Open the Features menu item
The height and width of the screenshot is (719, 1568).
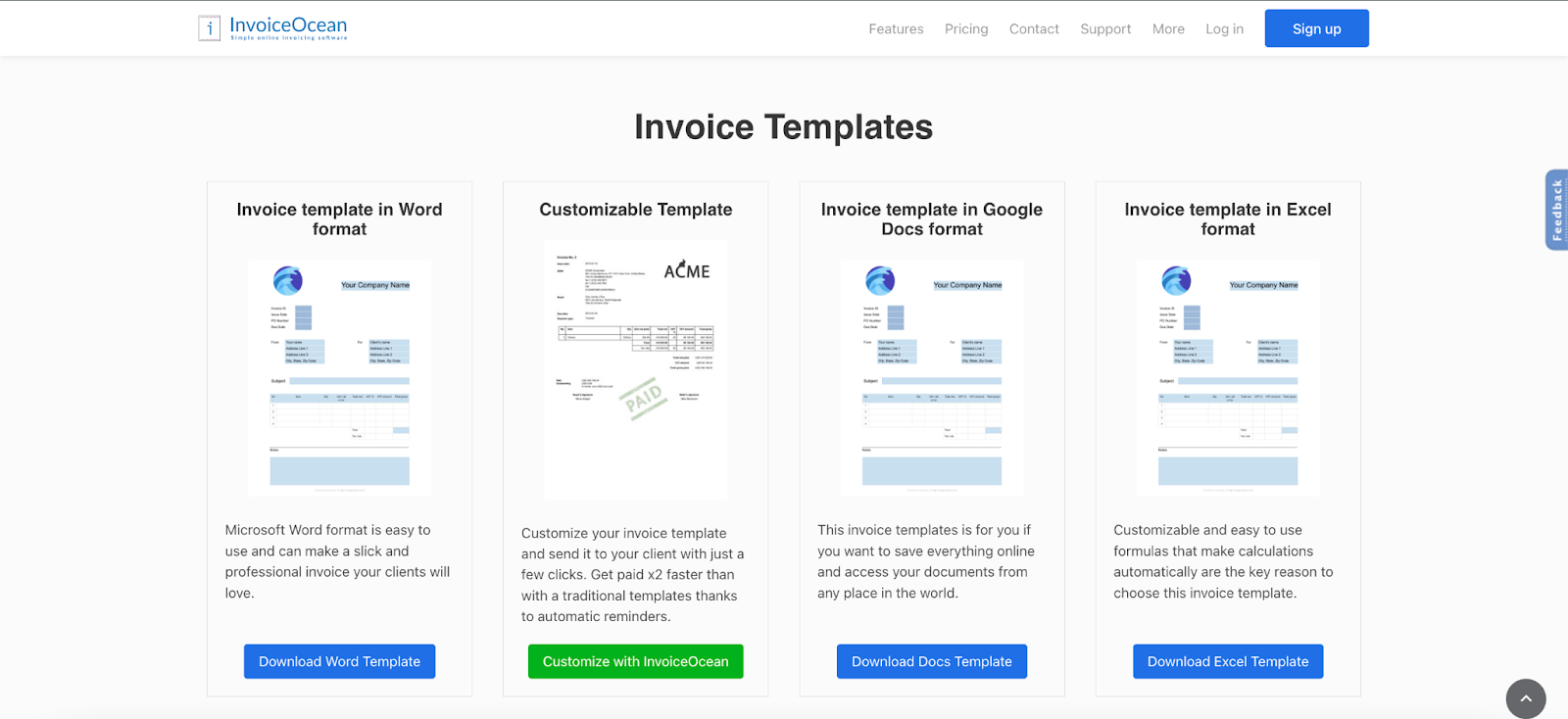click(896, 29)
